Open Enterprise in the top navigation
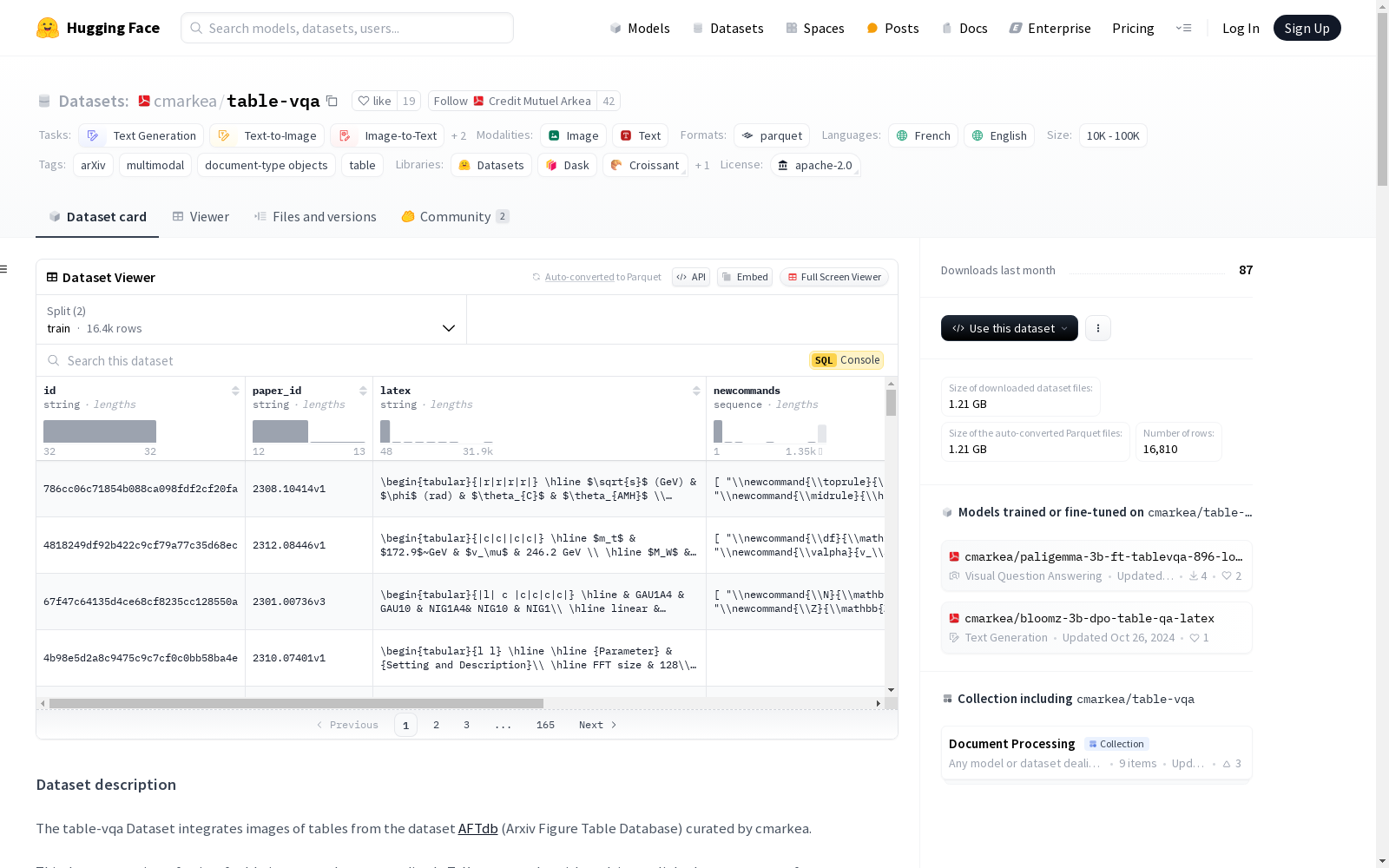 click(1050, 28)
